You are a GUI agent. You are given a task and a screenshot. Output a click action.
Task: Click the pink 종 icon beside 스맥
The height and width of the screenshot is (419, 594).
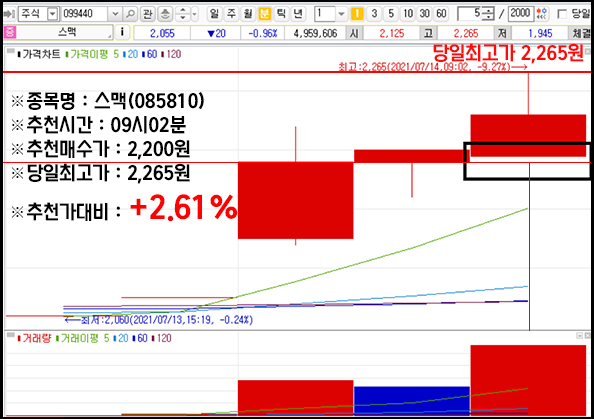pos(9,32)
